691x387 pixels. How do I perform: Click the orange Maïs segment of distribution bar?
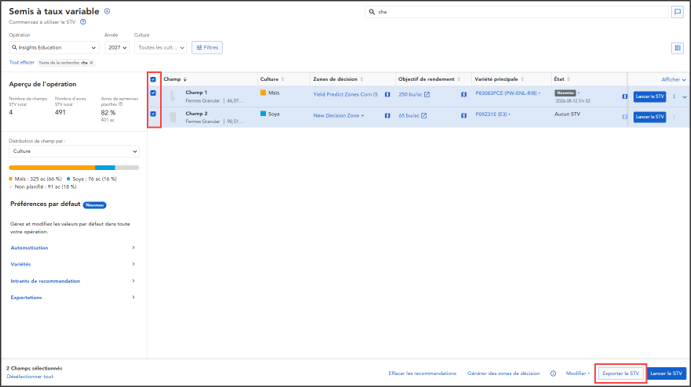click(52, 167)
